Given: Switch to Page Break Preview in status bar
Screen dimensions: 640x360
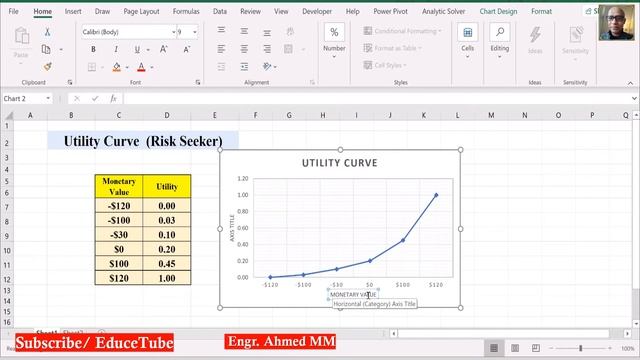Looking at the screenshot, I should tap(536, 348).
